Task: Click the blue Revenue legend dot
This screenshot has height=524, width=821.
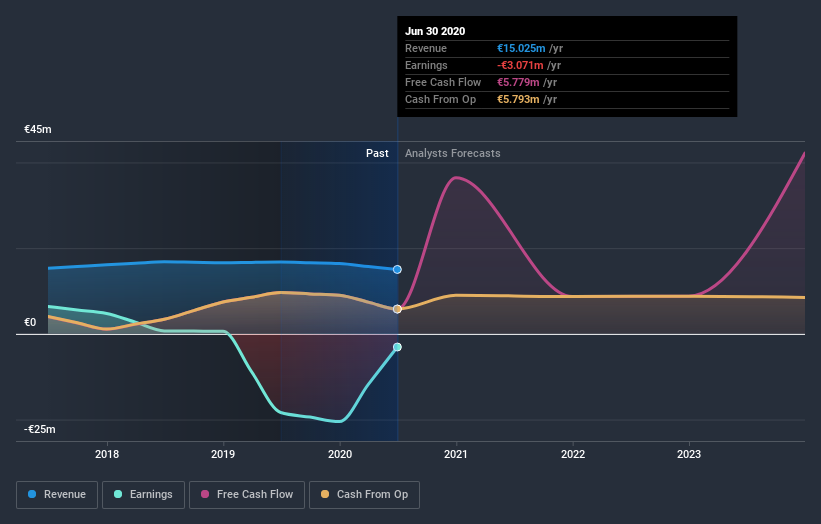Action: click(32, 494)
